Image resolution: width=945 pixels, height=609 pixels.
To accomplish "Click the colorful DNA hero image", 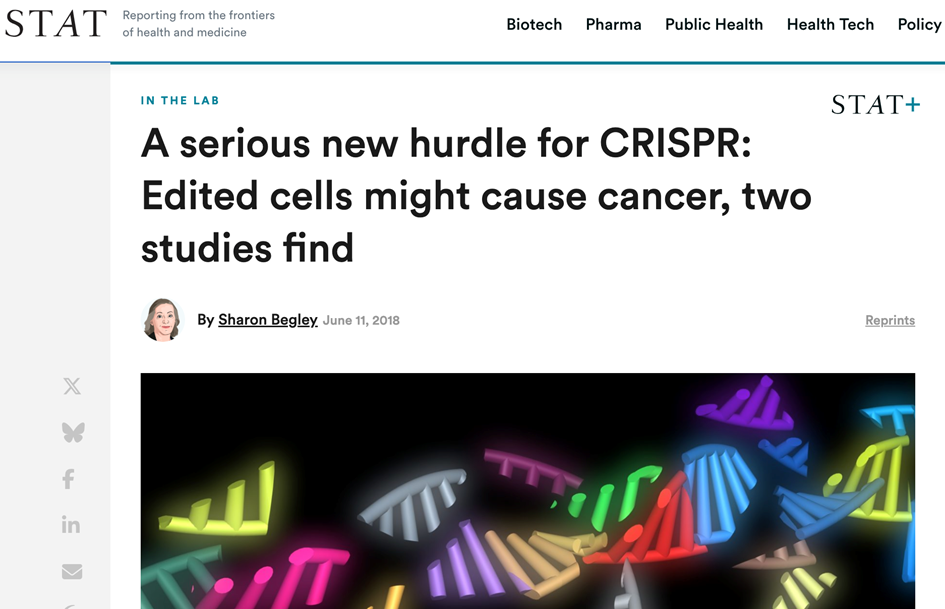I will coord(527,490).
